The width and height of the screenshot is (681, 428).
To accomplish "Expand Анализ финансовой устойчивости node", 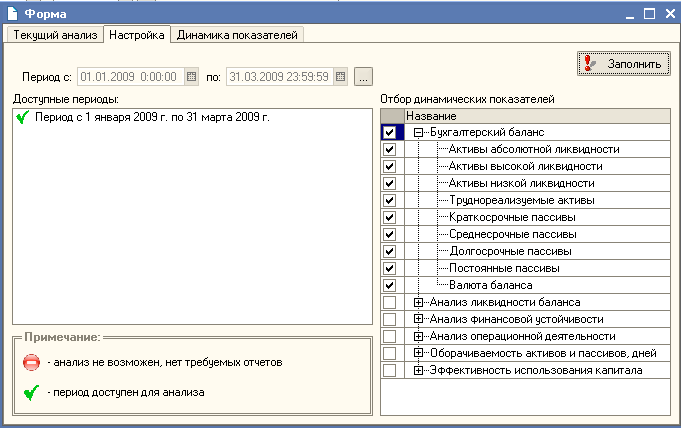I will tap(418, 319).
